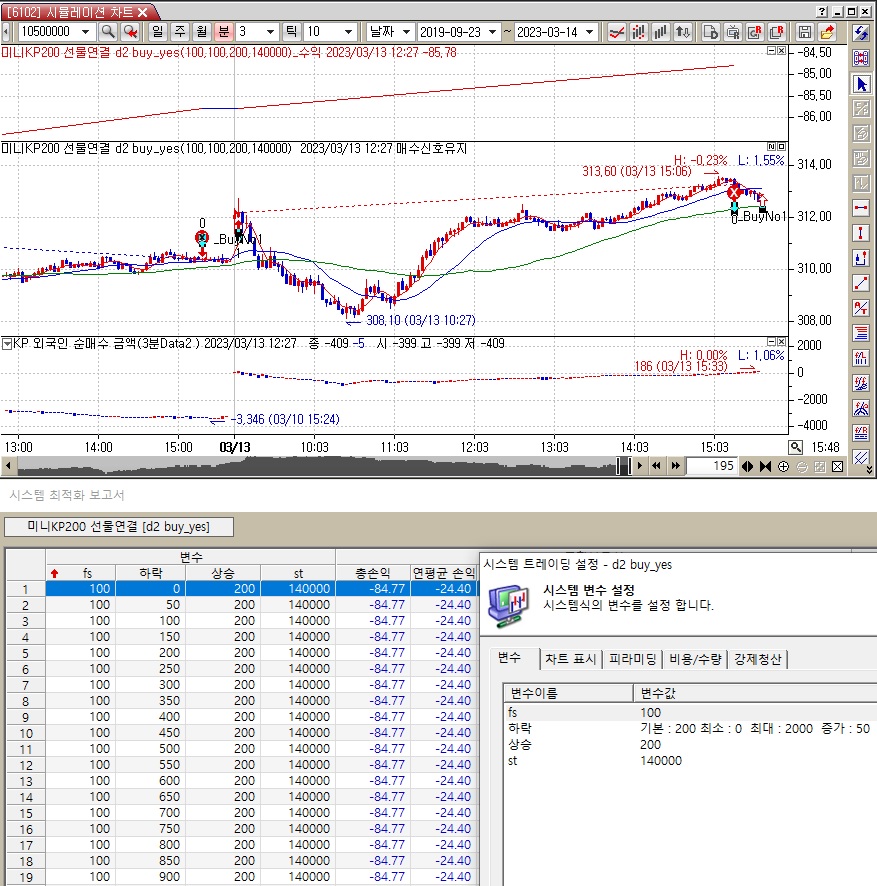
Task: Click the 미니KP200 선물연결 [d2 buy_yes] button
Action: click(120, 526)
